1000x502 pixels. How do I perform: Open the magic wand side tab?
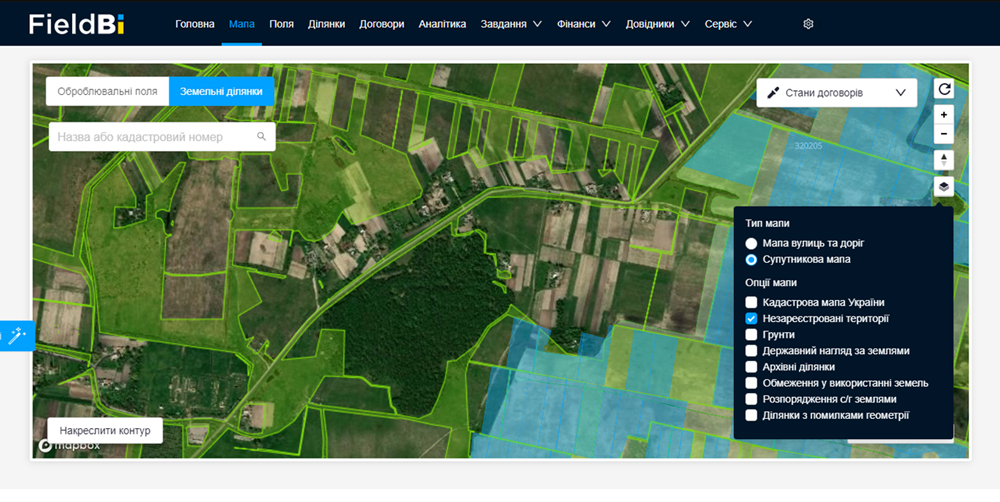click(x=17, y=335)
